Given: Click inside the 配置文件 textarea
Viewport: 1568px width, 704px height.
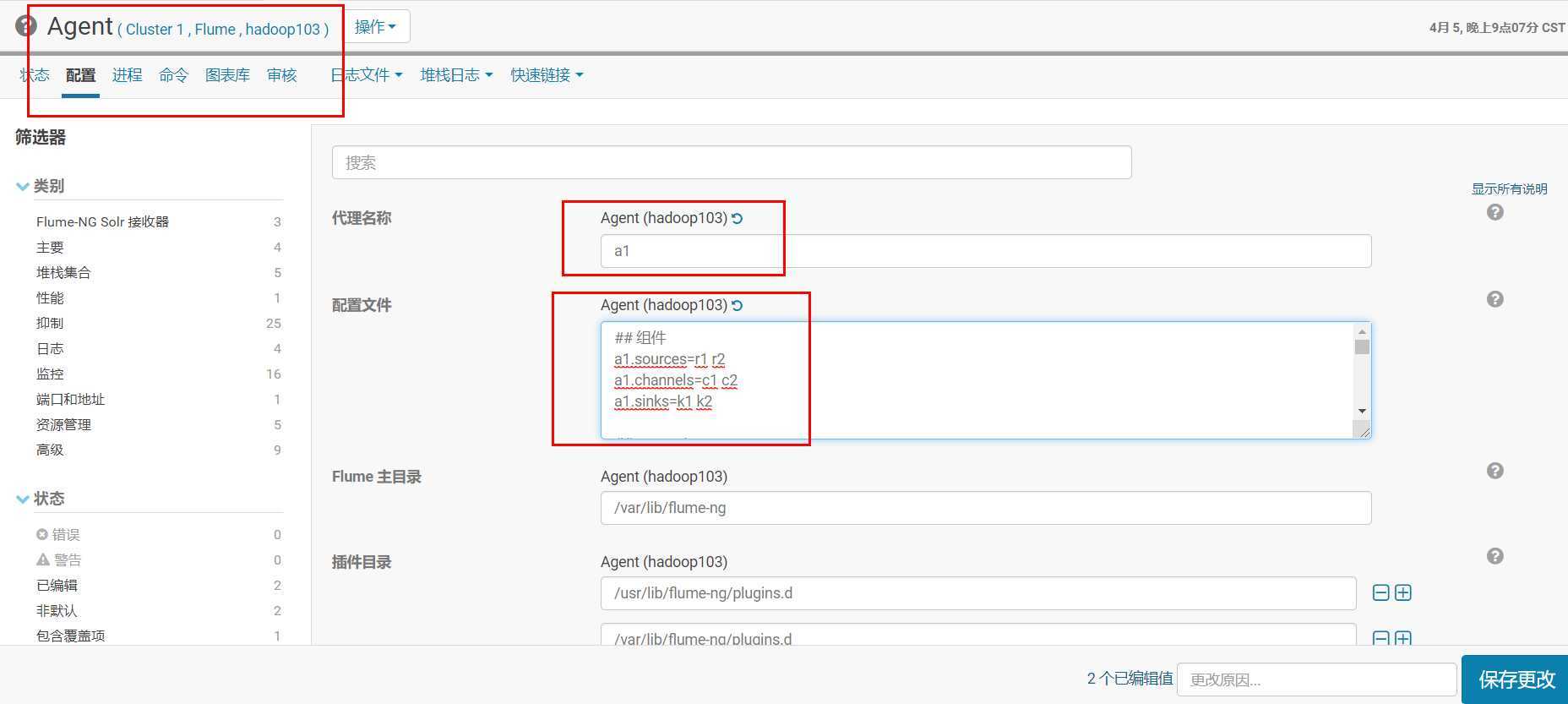Looking at the screenshot, I should pyautogui.click(x=977, y=380).
